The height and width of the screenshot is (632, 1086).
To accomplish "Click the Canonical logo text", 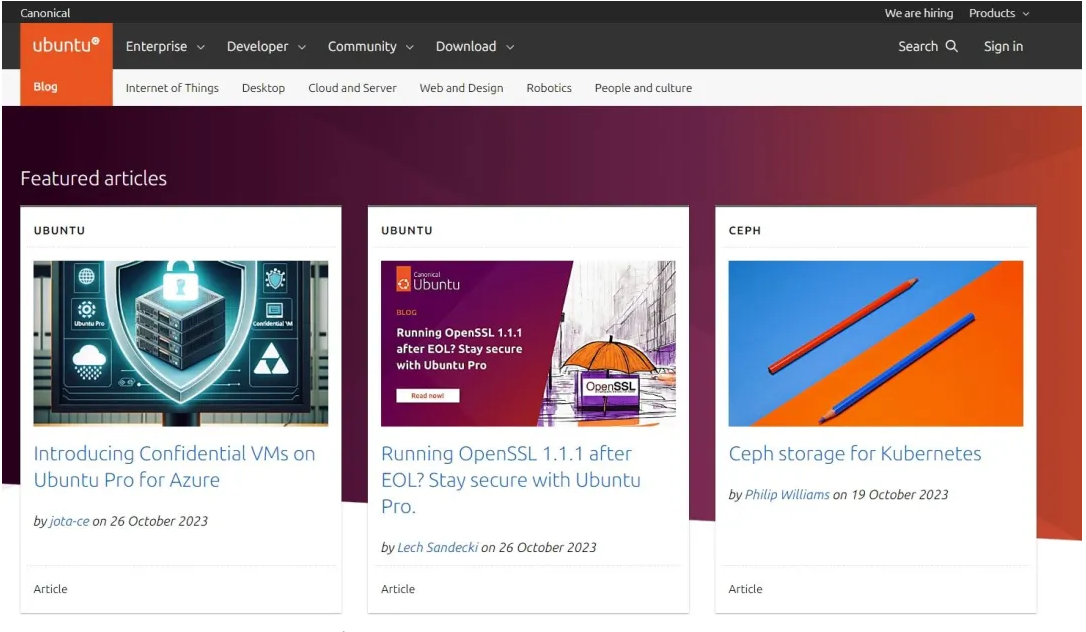I will (45, 12).
